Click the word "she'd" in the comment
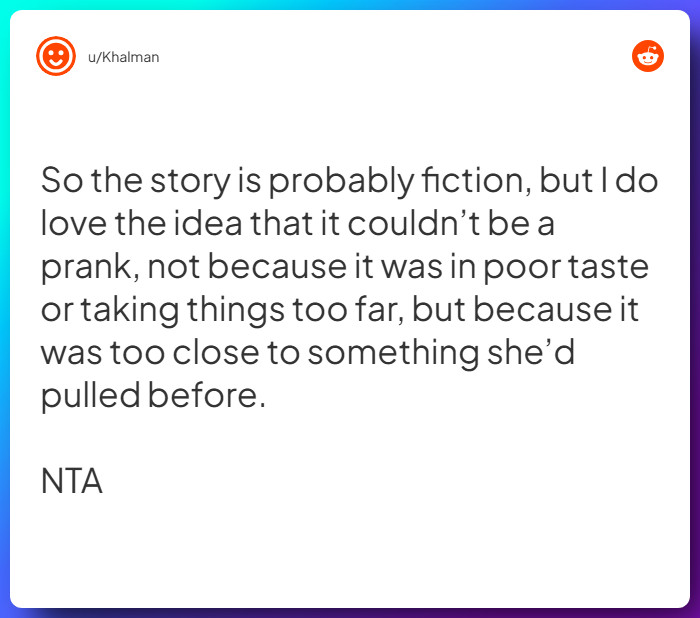 click(x=540, y=353)
